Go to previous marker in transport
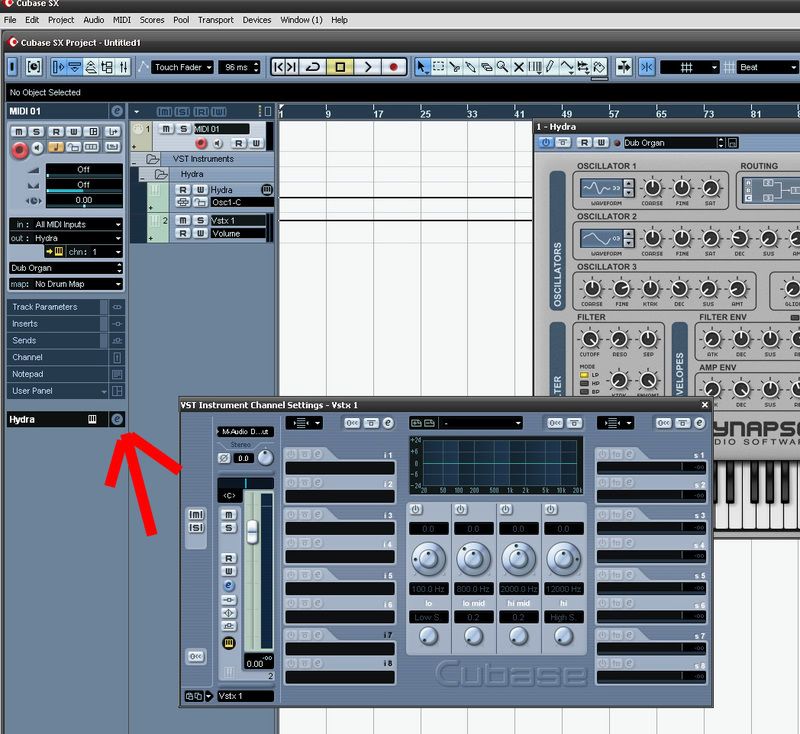Screen dimensions: 800x734 [278, 67]
